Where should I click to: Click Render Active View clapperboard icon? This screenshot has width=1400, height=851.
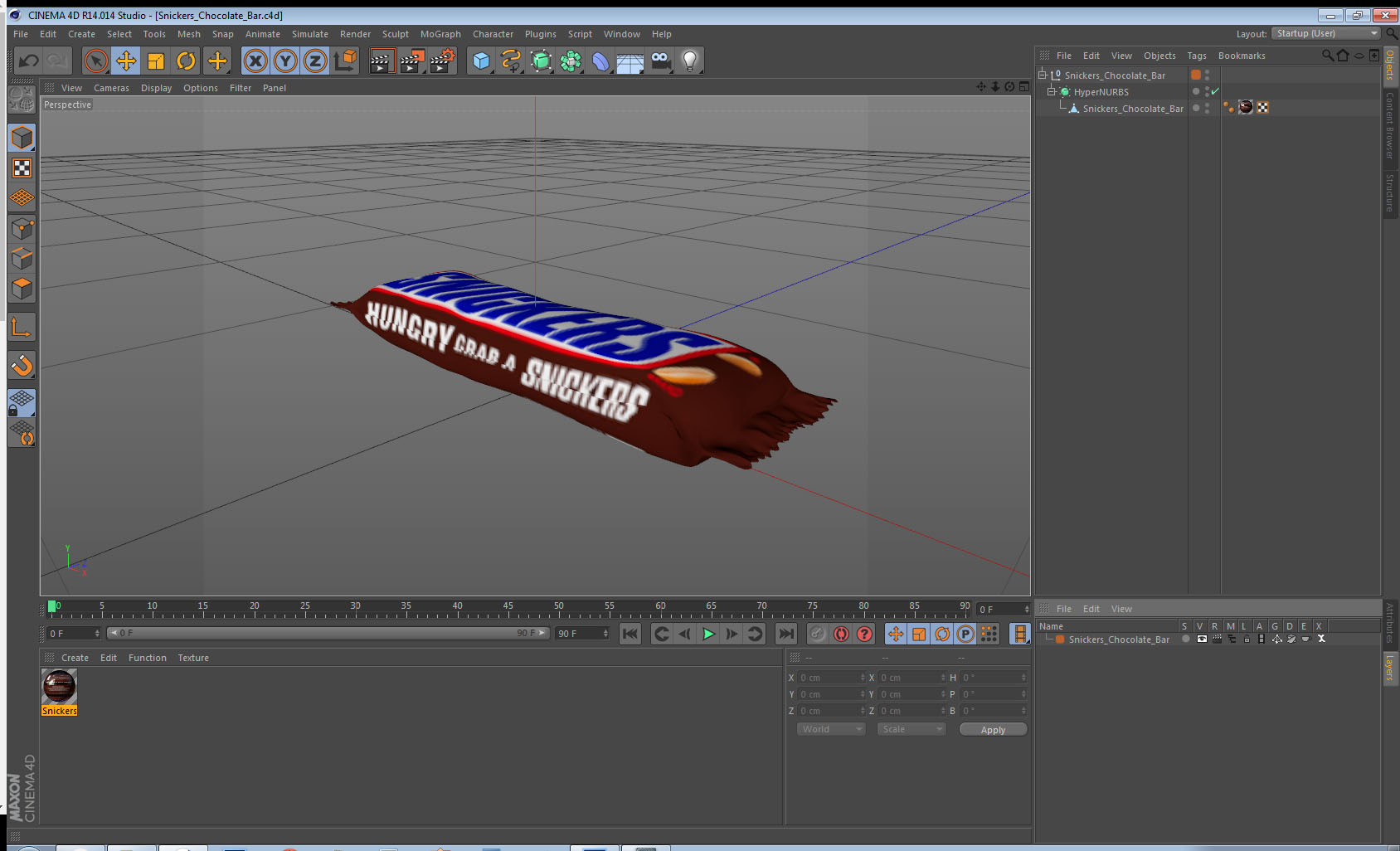pyautogui.click(x=382, y=61)
